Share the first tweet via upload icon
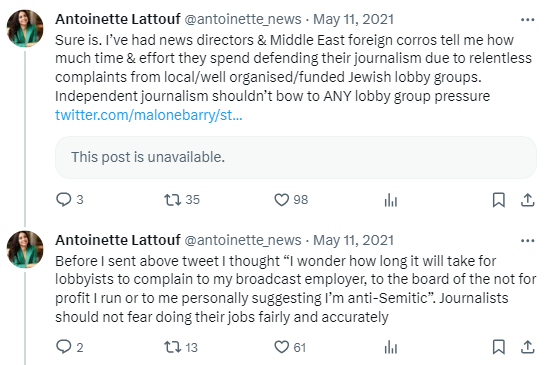The image size is (546, 365). click(x=528, y=200)
